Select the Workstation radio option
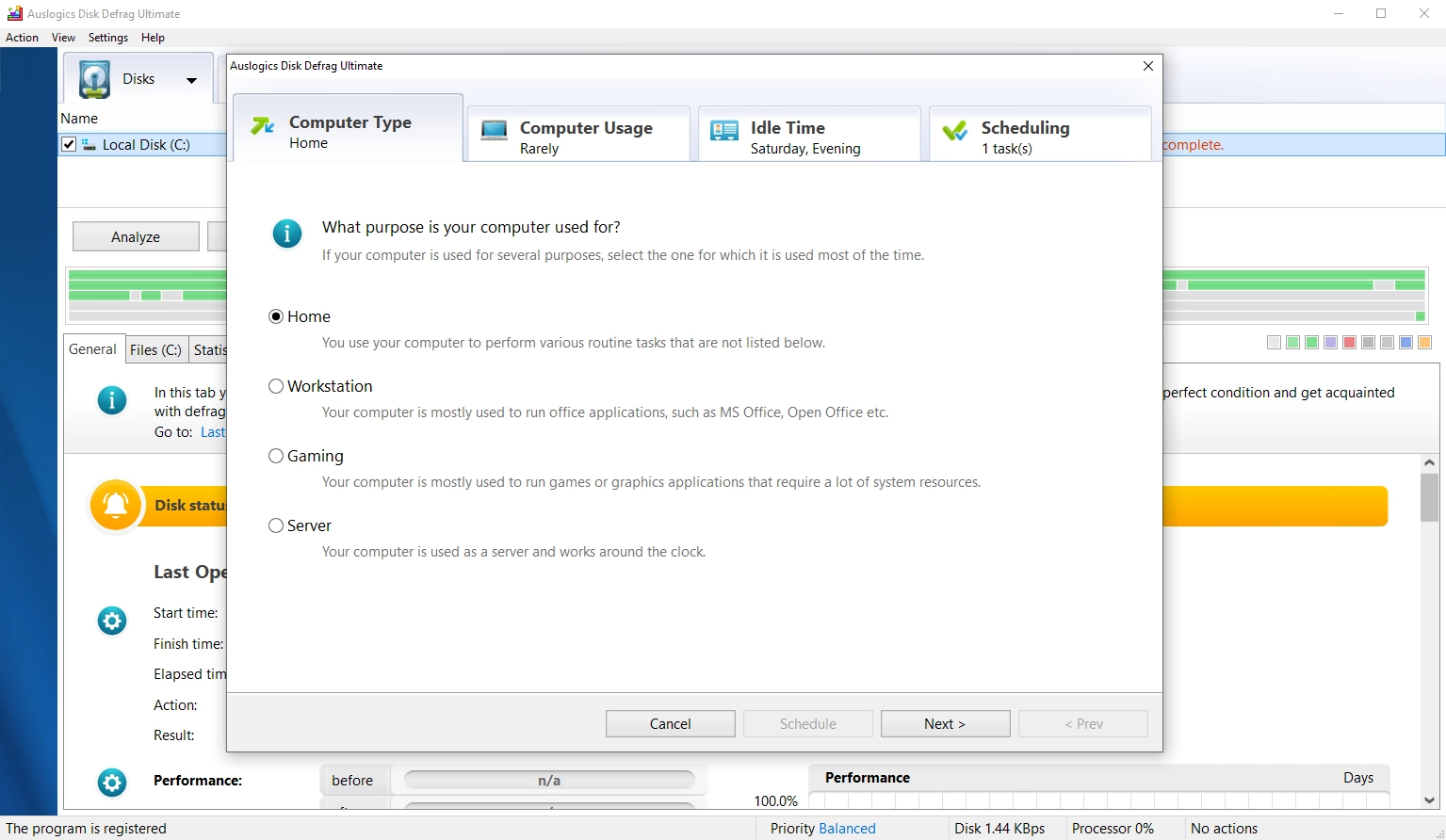 point(276,386)
